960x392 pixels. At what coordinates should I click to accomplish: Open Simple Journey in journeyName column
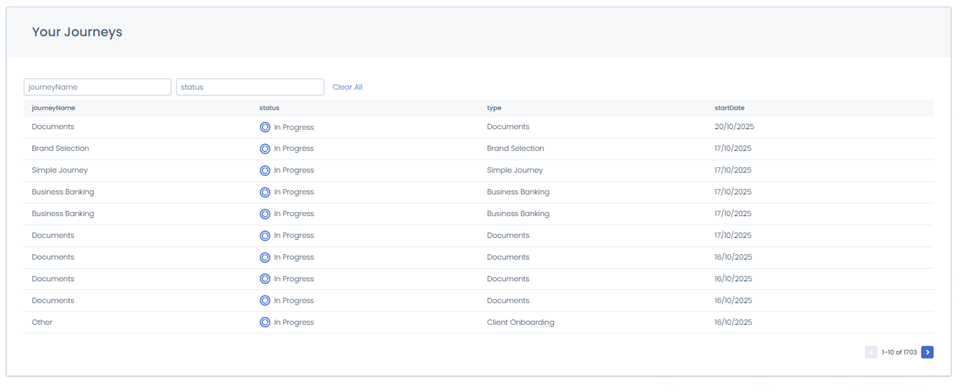pos(59,170)
